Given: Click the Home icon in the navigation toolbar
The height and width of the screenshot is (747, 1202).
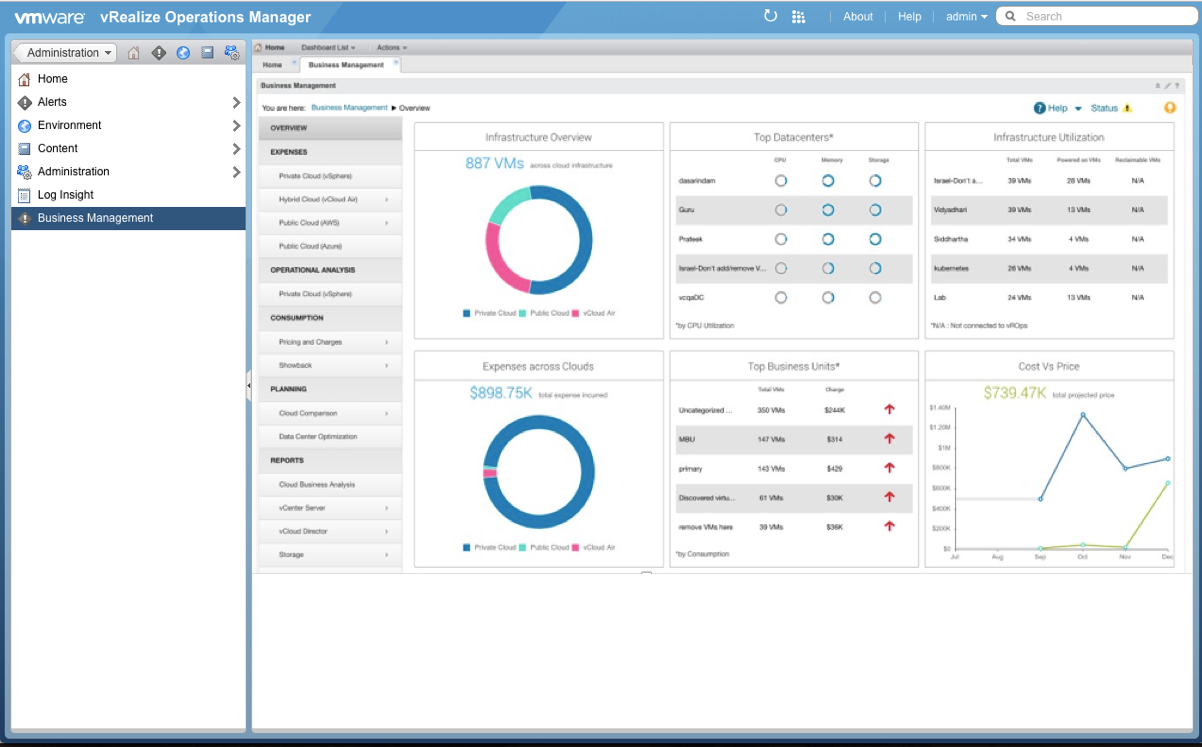Looking at the screenshot, I should pyautogui.click(x=133, y=52).
